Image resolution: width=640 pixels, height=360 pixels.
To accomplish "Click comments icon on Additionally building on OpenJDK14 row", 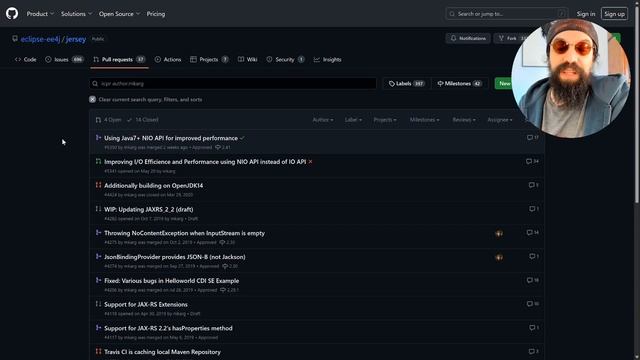I will point(534,185).
